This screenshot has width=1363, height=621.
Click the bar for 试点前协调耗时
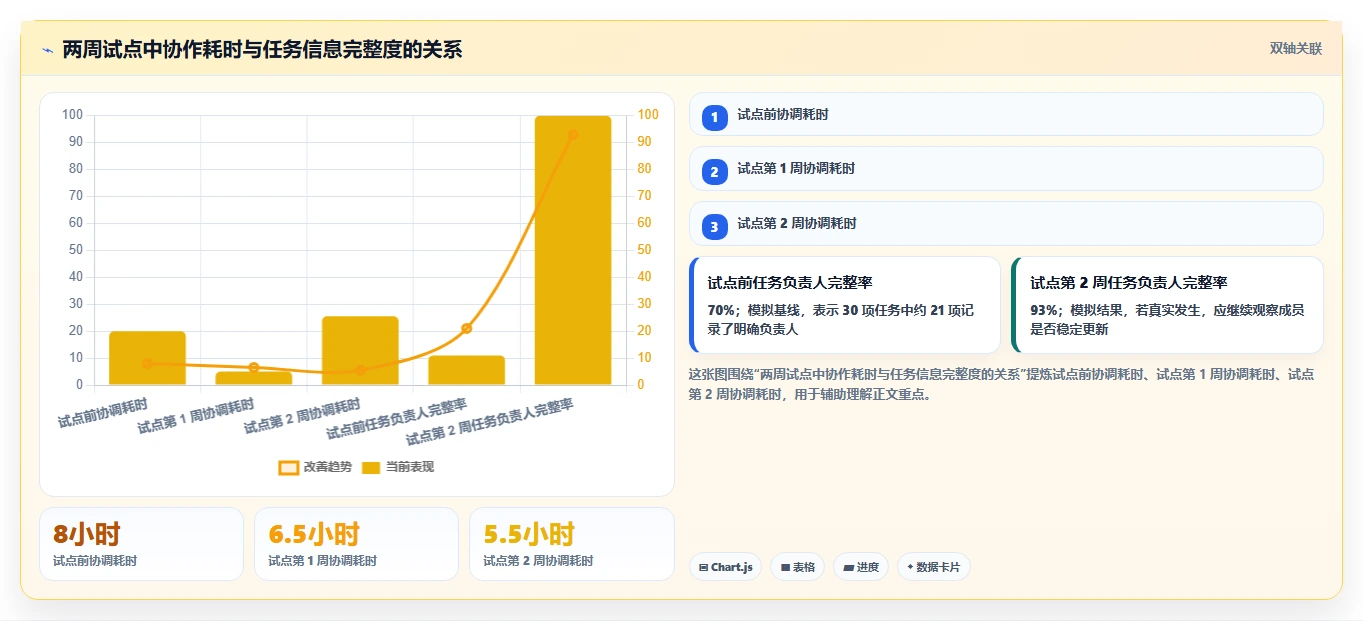pyautogui.click(x=147, y=358)
